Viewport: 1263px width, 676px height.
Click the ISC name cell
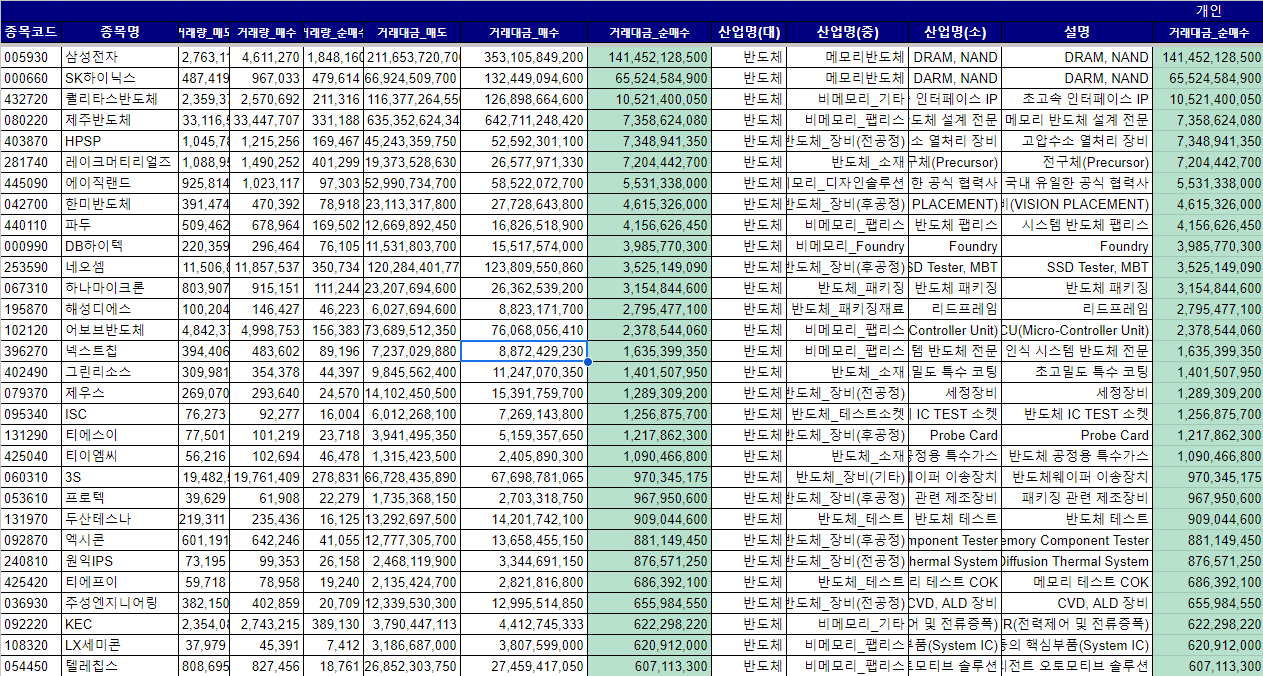[120, 414]
